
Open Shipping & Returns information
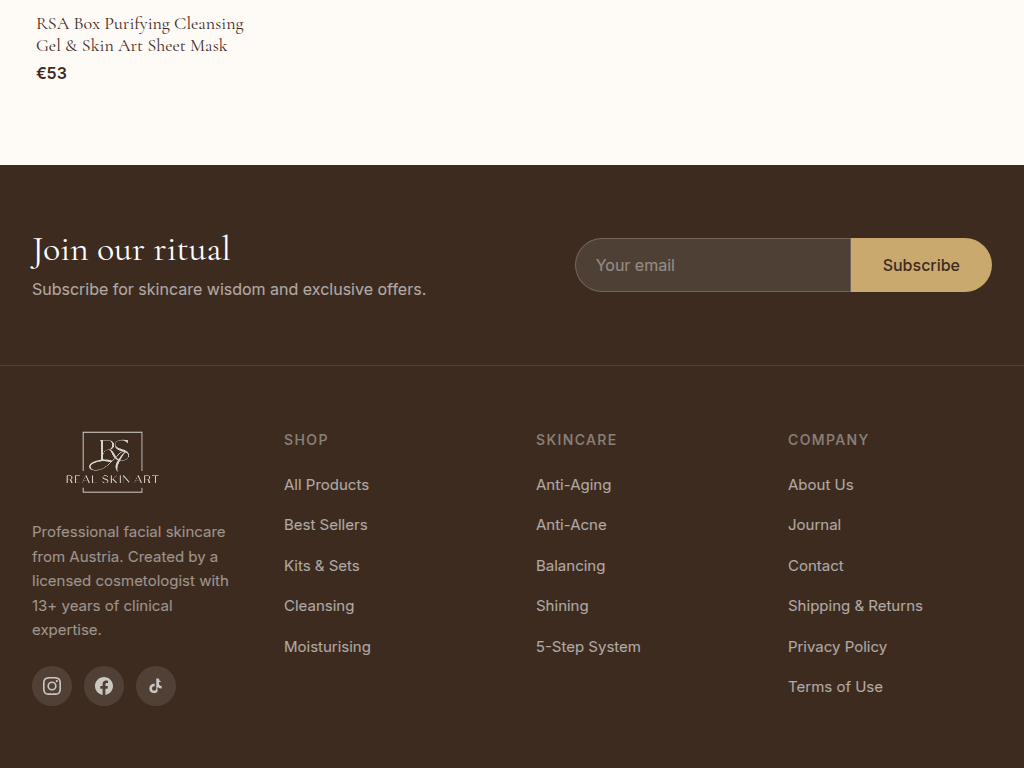[855, 606]
